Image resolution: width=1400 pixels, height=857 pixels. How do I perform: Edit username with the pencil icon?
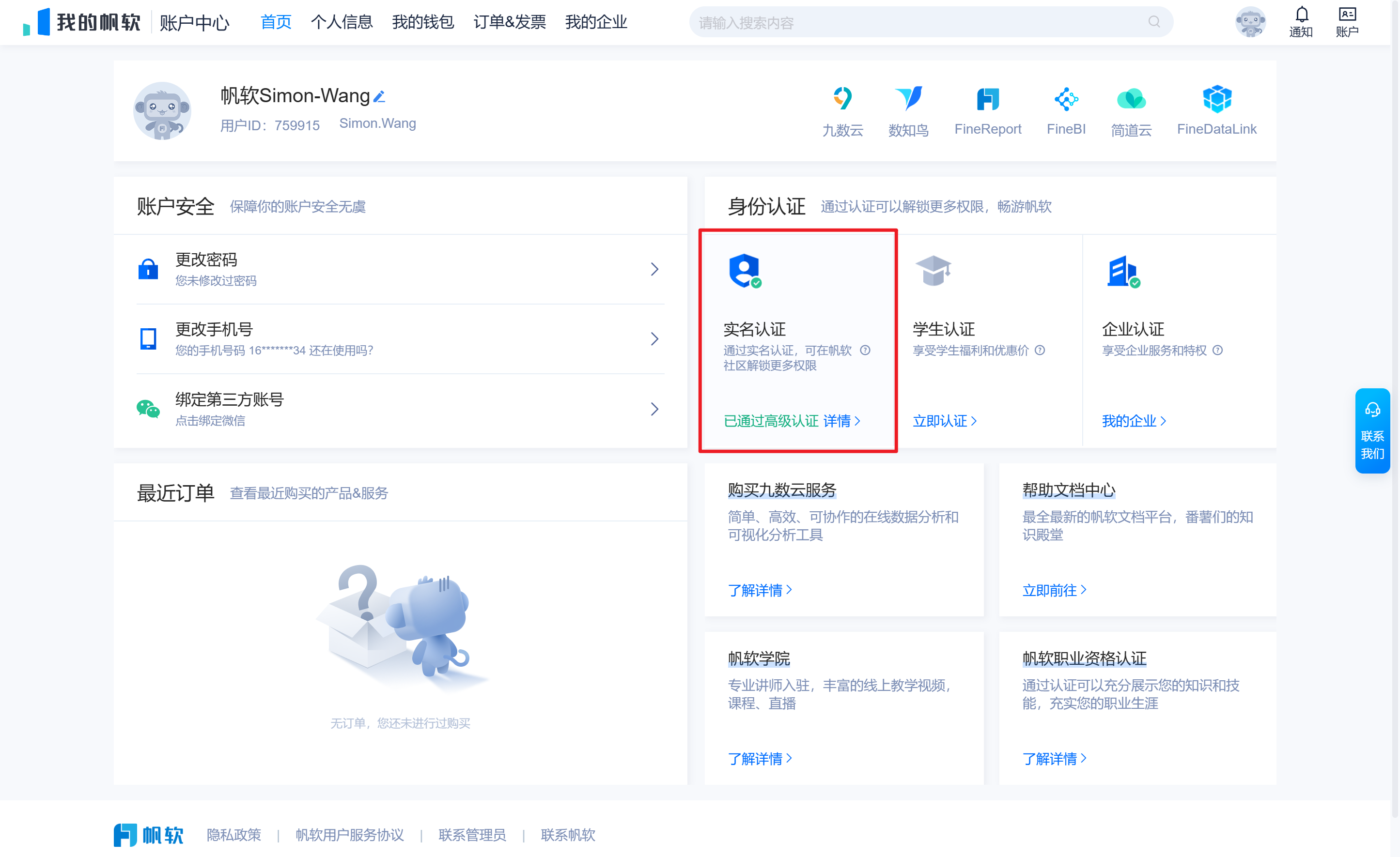pyautogui.click(x=379, y=97)
